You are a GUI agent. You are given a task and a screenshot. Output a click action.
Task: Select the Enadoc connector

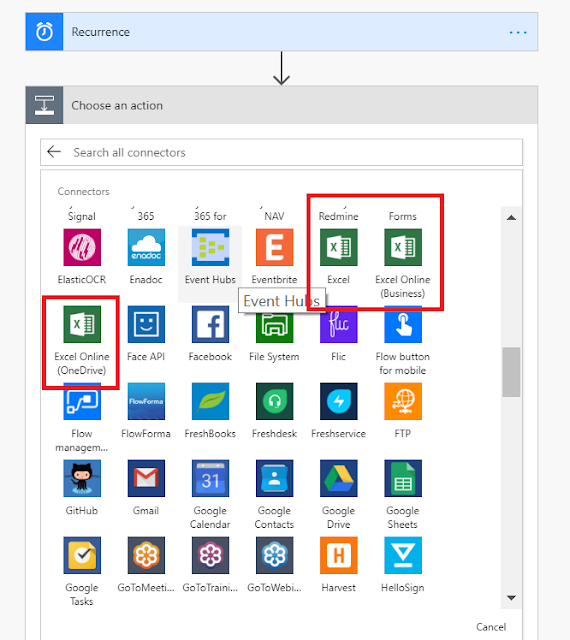146,247
